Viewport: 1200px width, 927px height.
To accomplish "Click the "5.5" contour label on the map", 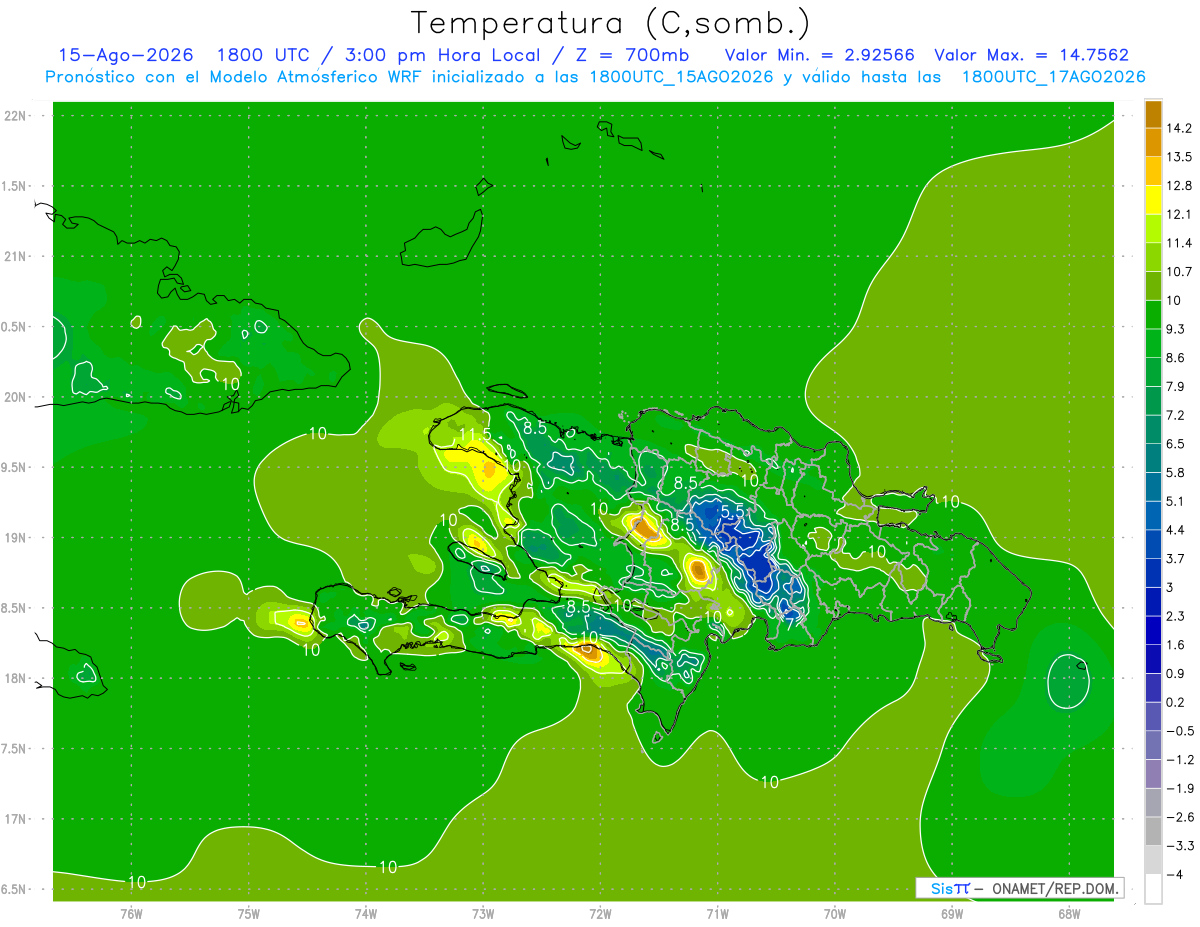I will tap(733, 510).
